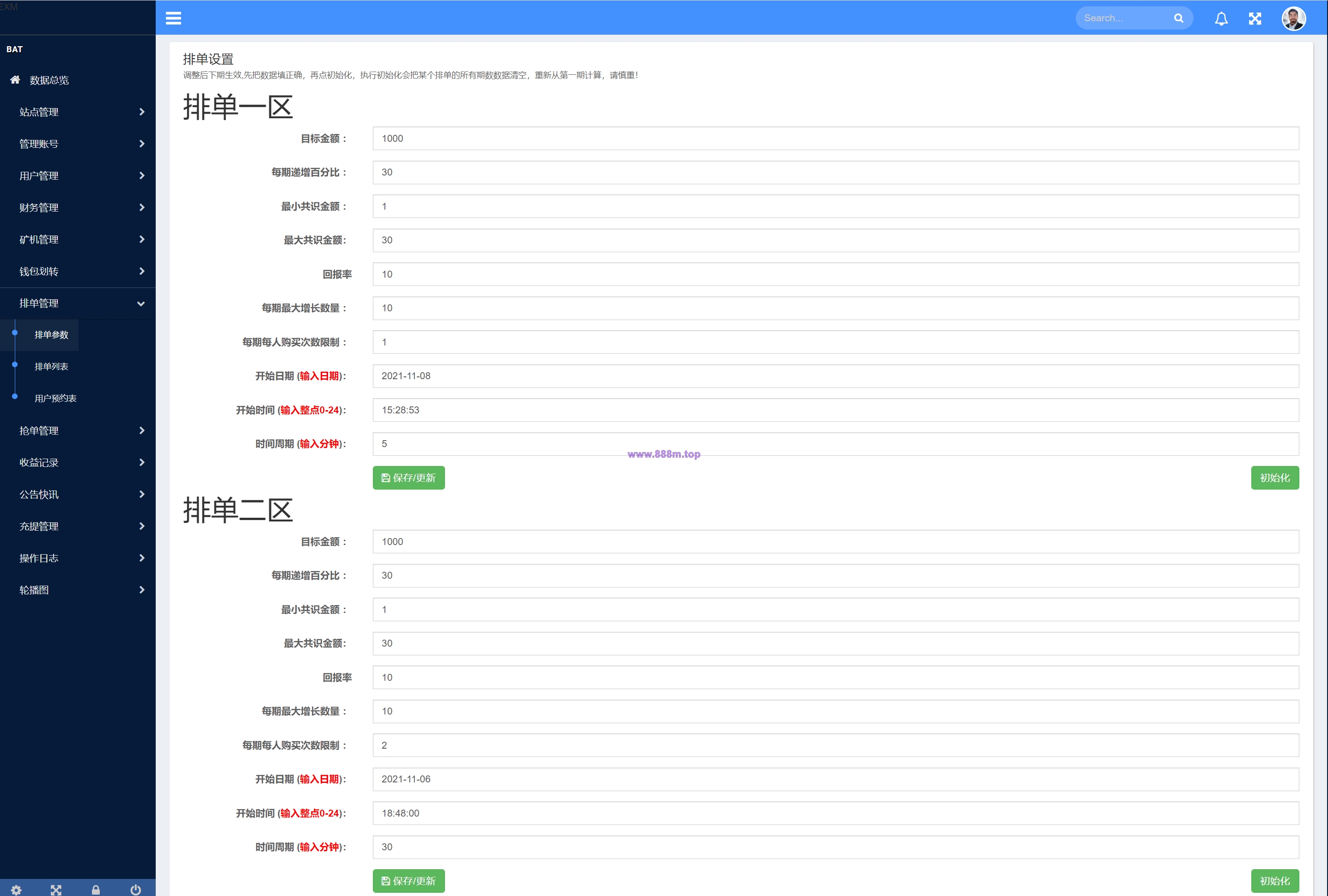Click 目标金额 field in 排单一区

[835, 139]
